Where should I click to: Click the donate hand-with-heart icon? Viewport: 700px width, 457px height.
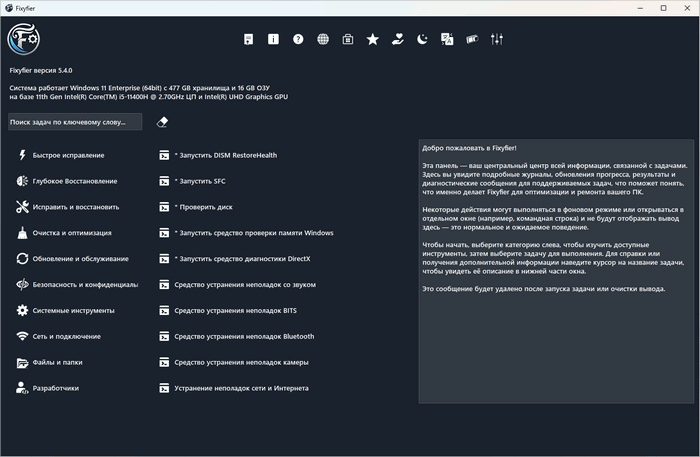[397, 39]
